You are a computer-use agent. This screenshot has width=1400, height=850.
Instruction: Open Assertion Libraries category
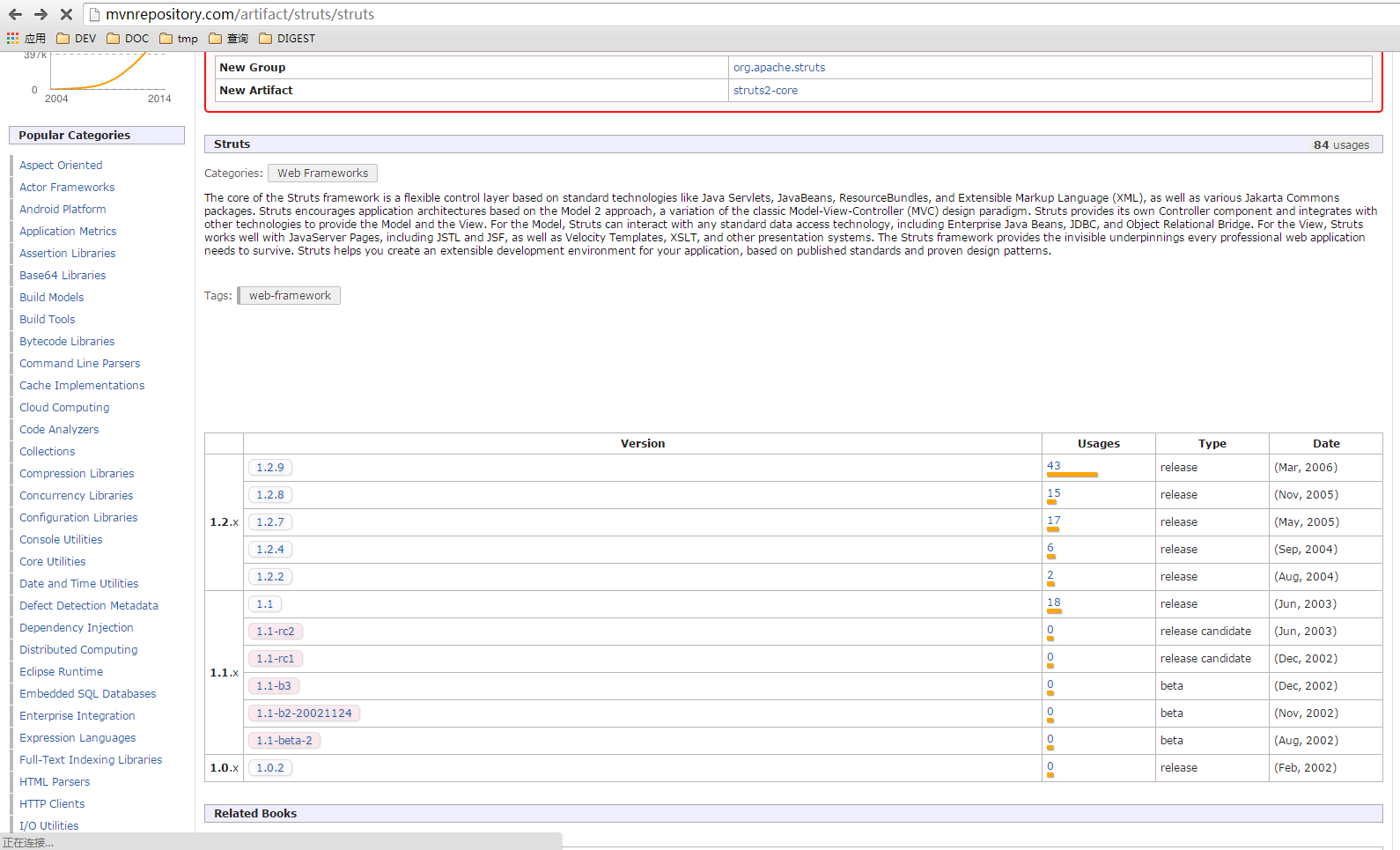(x=68, y=254)
